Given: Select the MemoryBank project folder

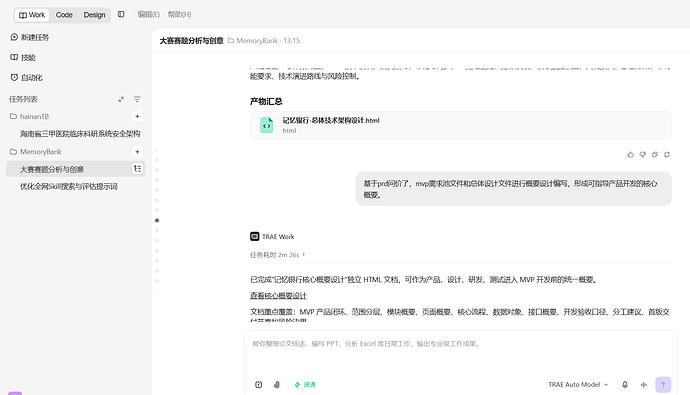Looking at the screenshot, I should click(x=36, y=152).
